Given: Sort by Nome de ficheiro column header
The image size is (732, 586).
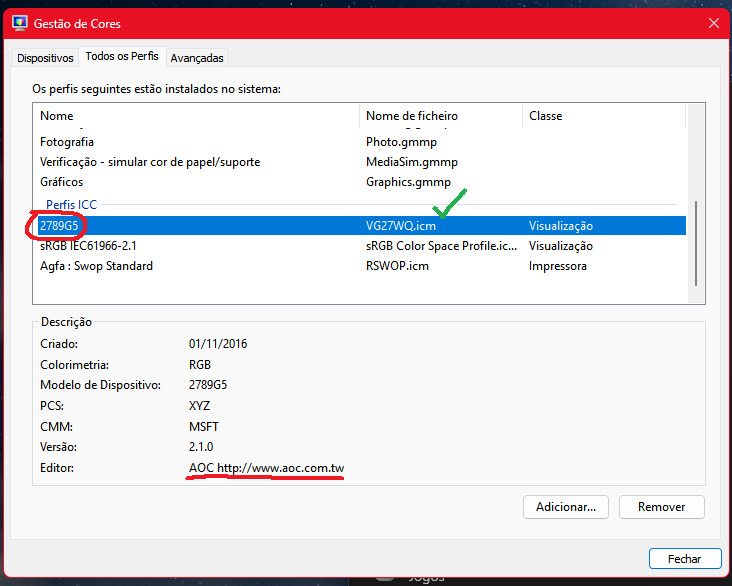Looking at the screenshot, I should point(441,116).
